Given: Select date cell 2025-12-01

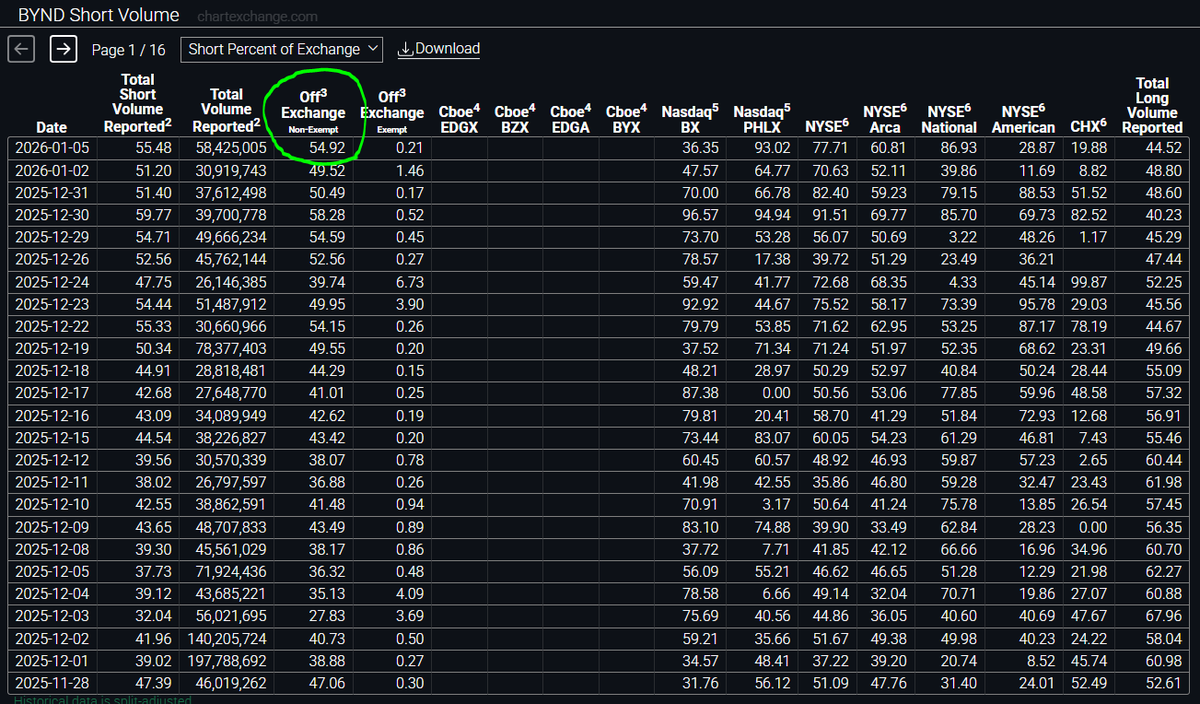Looking at the screenshot, I should pos(51,660).
